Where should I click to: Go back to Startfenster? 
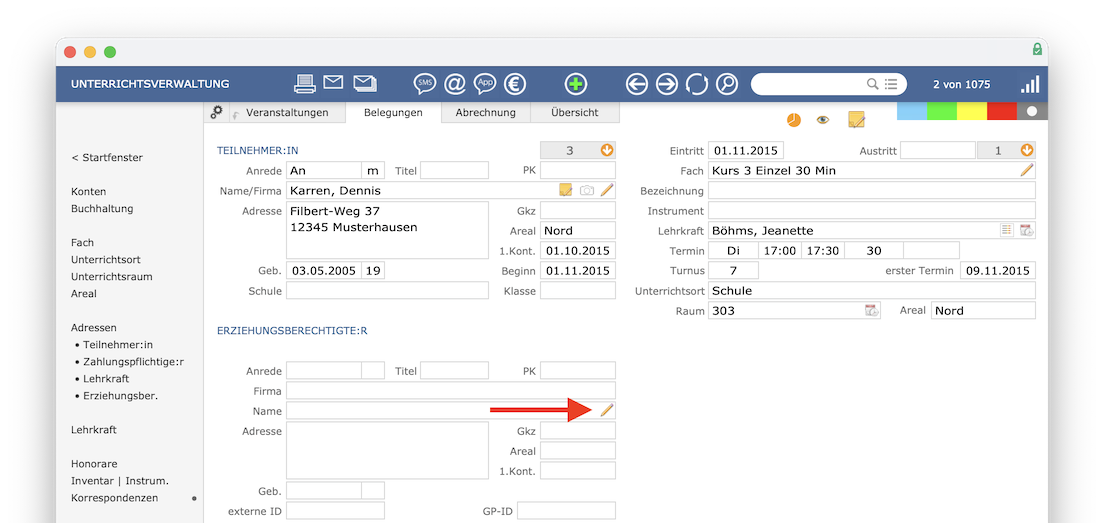point(107,158)
